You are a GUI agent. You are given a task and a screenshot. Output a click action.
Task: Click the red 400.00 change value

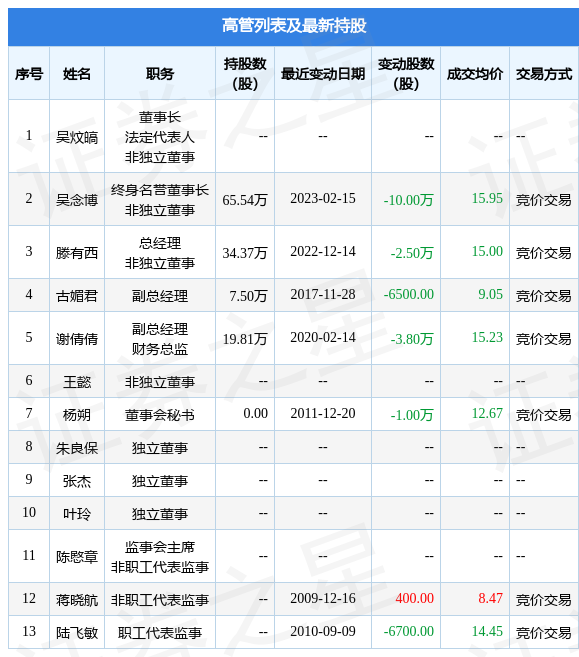click(x=414, y=598)
